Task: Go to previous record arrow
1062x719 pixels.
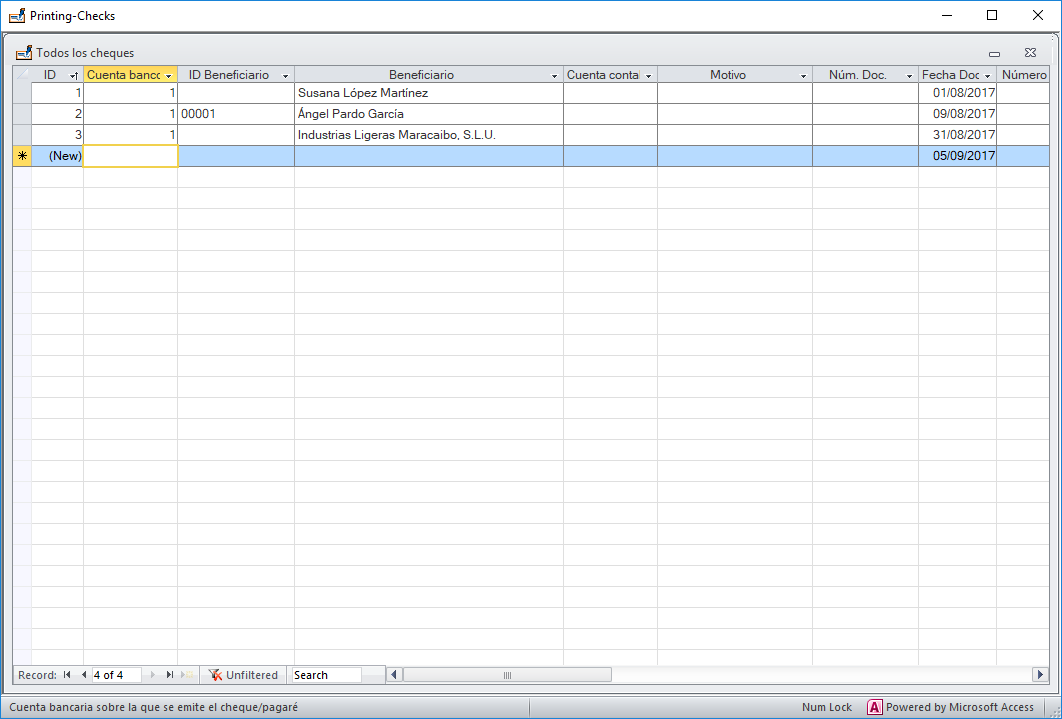Action: click(83, 675)
